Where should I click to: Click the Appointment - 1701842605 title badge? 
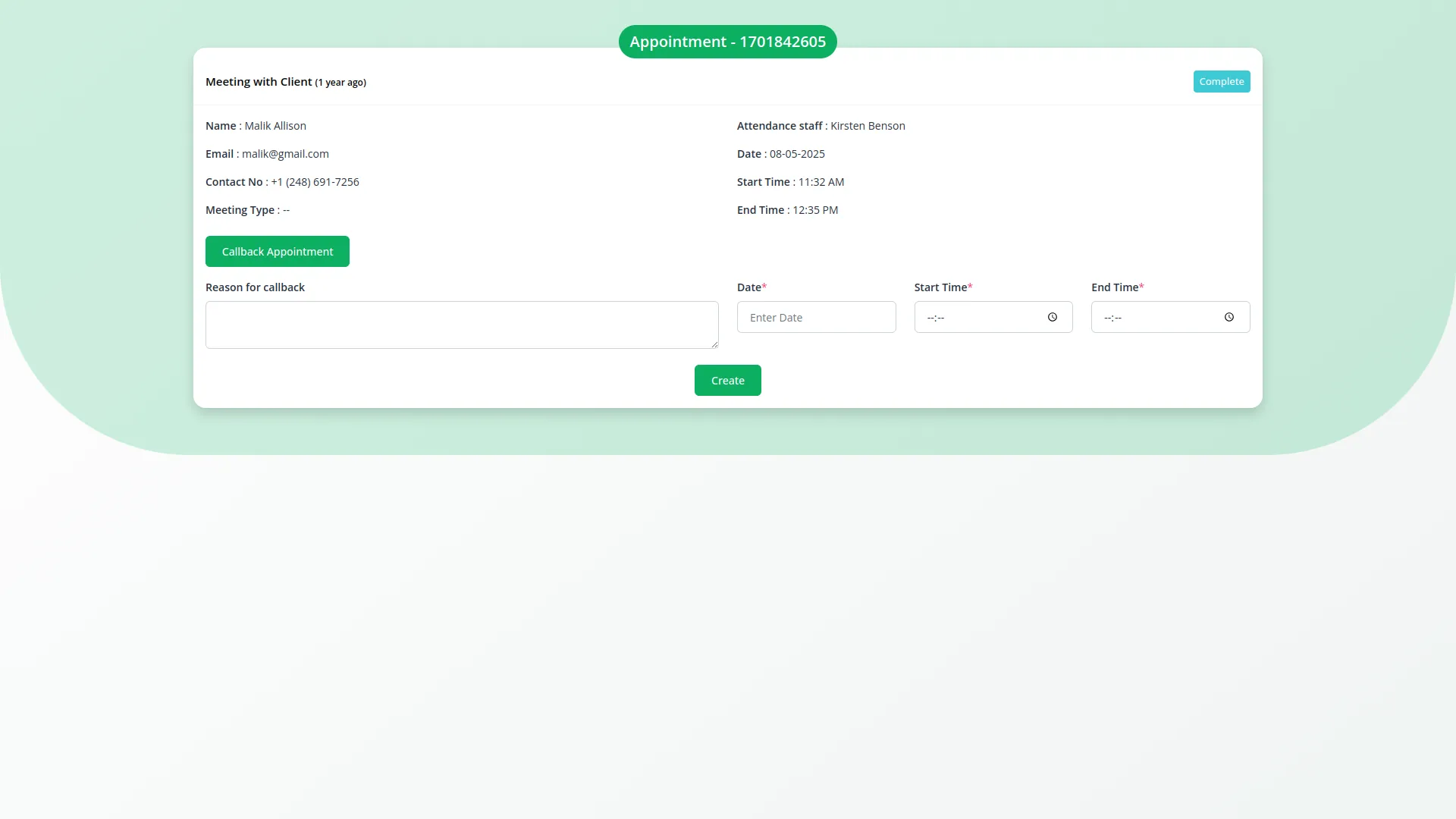(727, 42)
